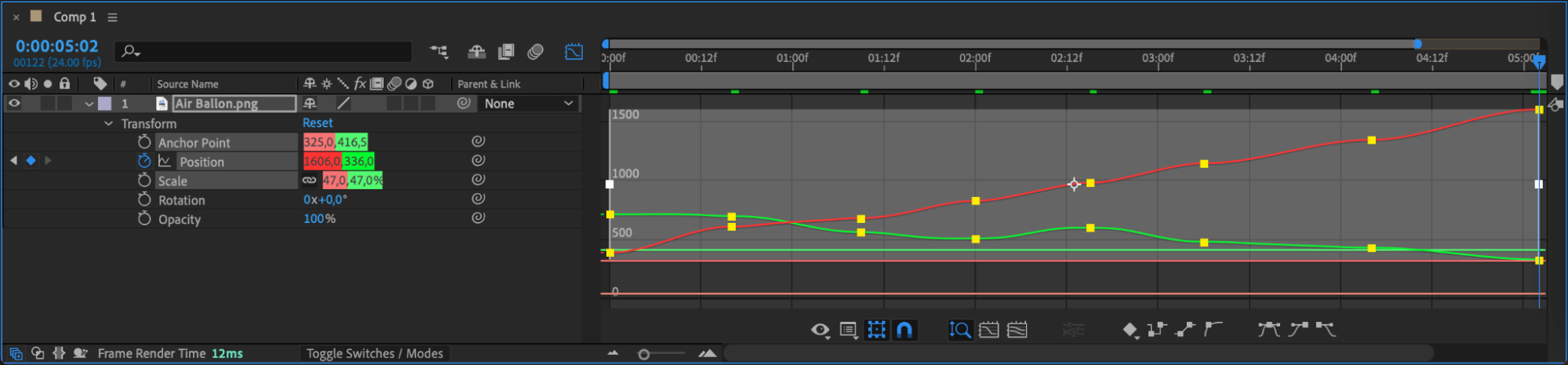Expand or collapse Layer Switches pane
1568x365 pixels.
tap(16, 354)
